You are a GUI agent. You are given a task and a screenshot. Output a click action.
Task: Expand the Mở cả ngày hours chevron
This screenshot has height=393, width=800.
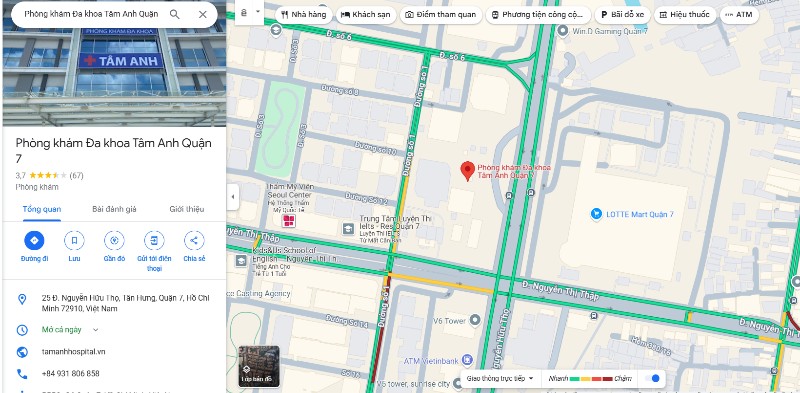(95, 330)
